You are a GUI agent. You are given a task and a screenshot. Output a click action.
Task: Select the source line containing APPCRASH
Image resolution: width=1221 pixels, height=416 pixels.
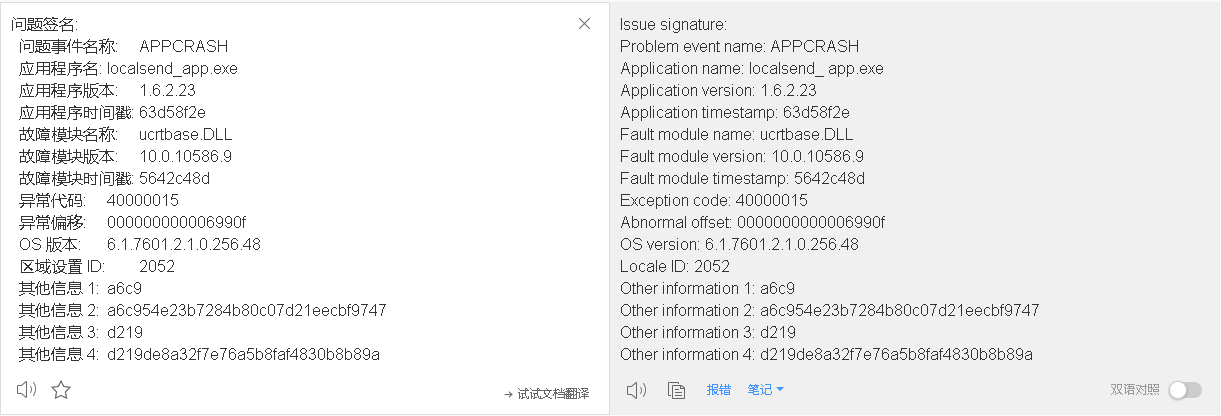point(123,46)
